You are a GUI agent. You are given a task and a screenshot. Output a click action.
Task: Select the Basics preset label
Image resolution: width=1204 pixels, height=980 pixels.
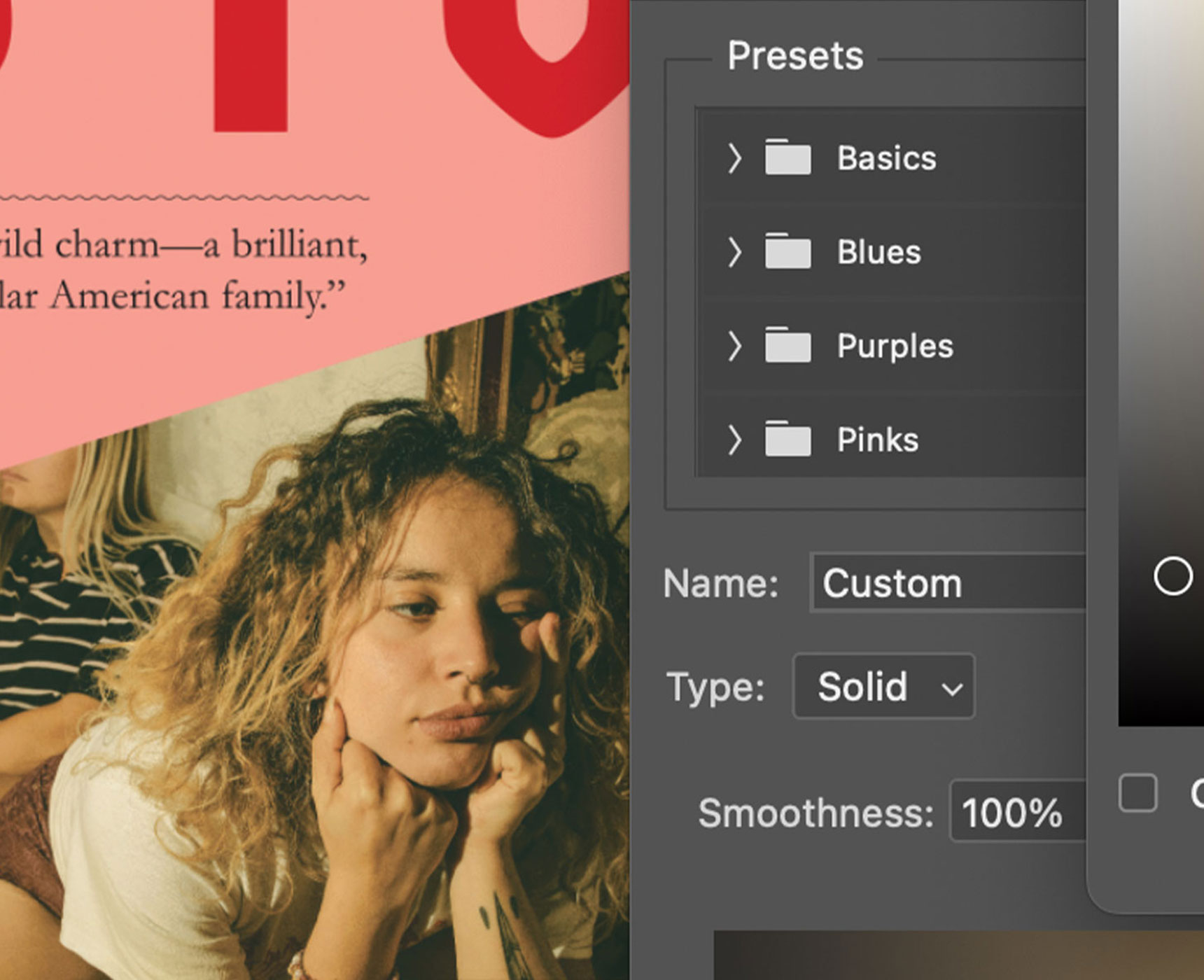(x=886, y=158)
